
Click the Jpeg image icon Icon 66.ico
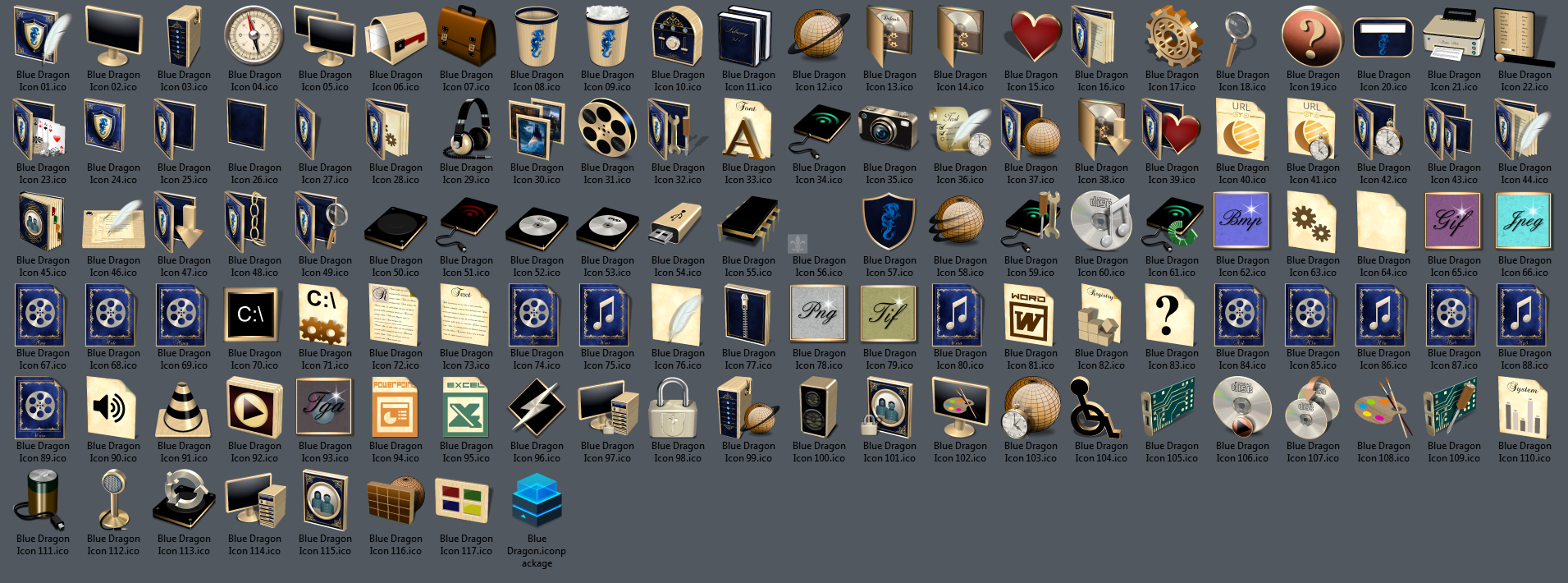(x=1525, y=222)
